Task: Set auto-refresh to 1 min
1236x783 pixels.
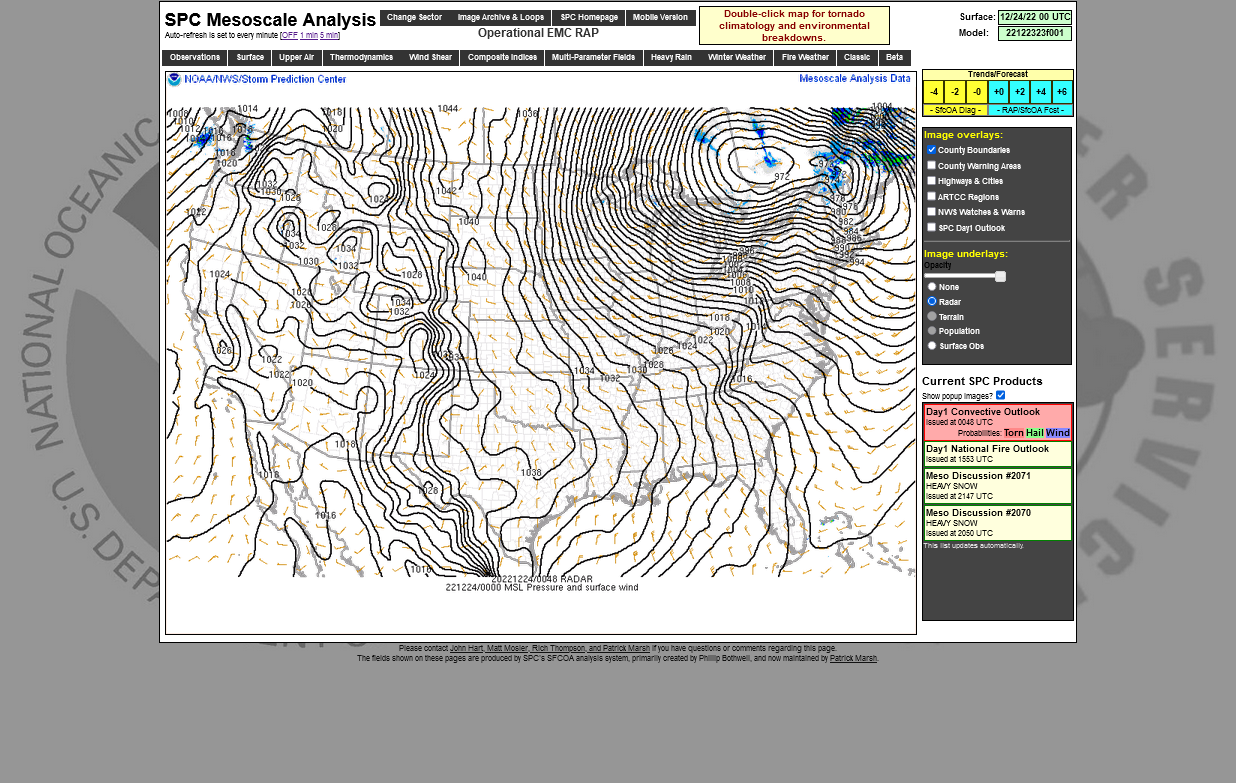Action: click(309, 36)
